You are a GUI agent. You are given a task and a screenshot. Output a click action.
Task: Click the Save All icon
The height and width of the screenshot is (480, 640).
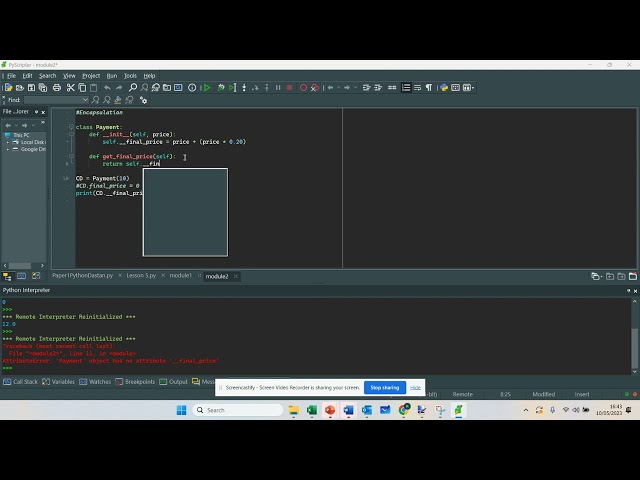42,88
